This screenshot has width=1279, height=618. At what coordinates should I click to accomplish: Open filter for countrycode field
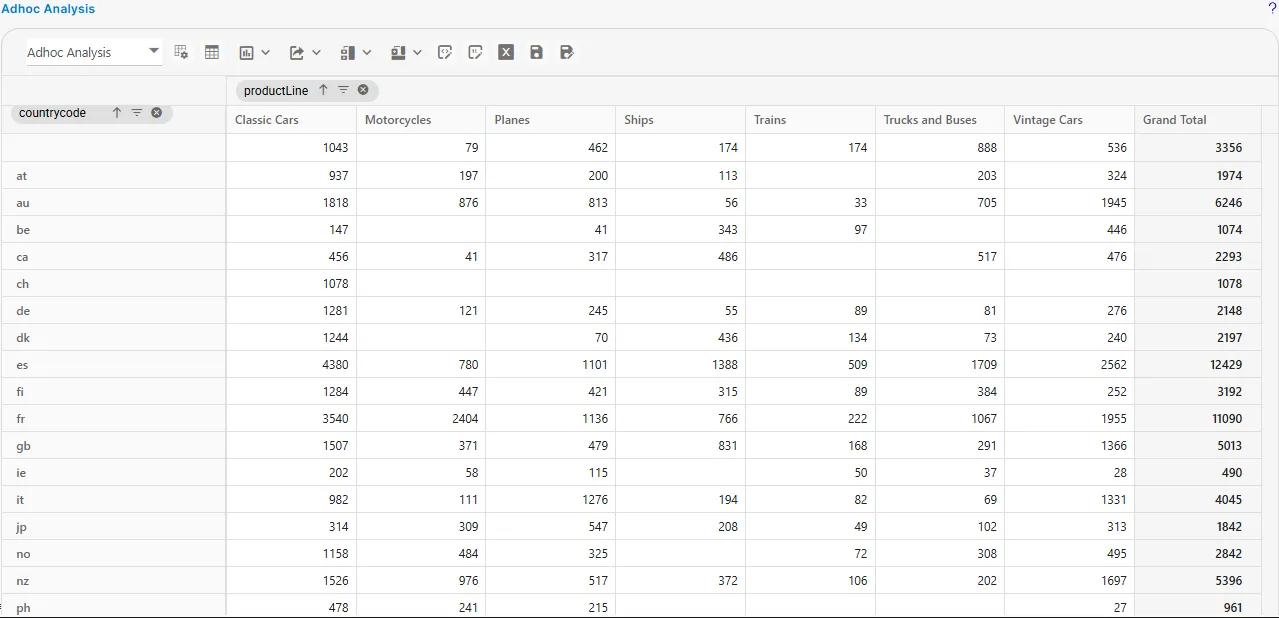click(137, 113)
